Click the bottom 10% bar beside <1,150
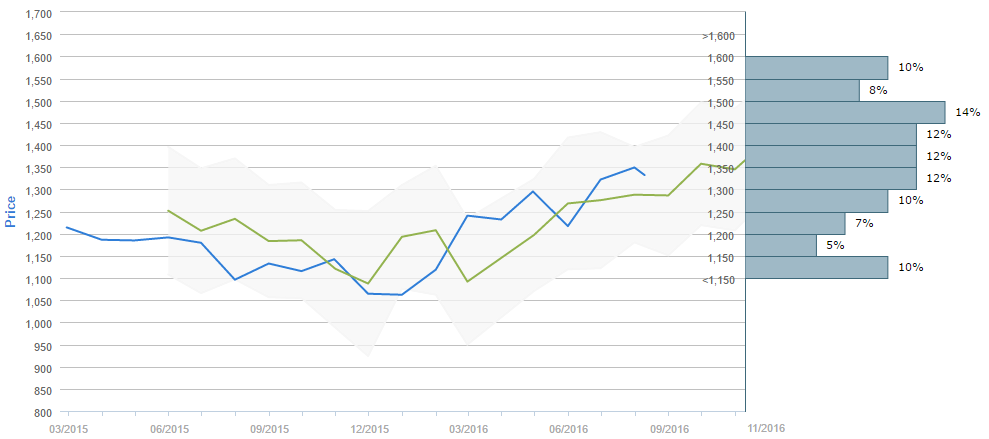Screen dimensions: 989x439 pyautogui.click(x=816, y=267)
